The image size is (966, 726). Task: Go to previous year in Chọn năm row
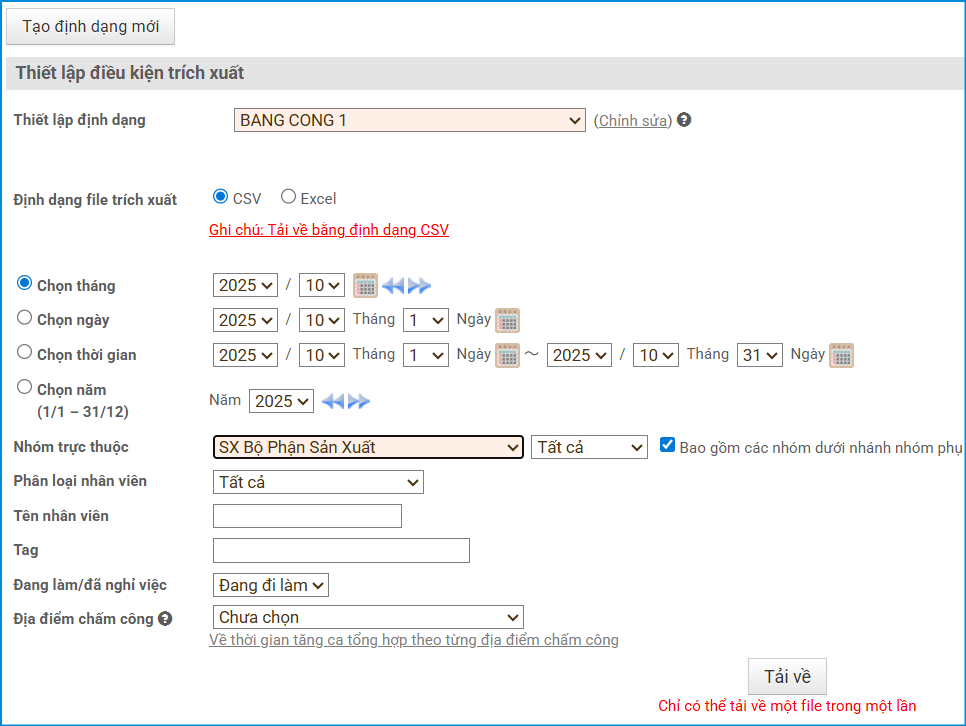(333, 401)
